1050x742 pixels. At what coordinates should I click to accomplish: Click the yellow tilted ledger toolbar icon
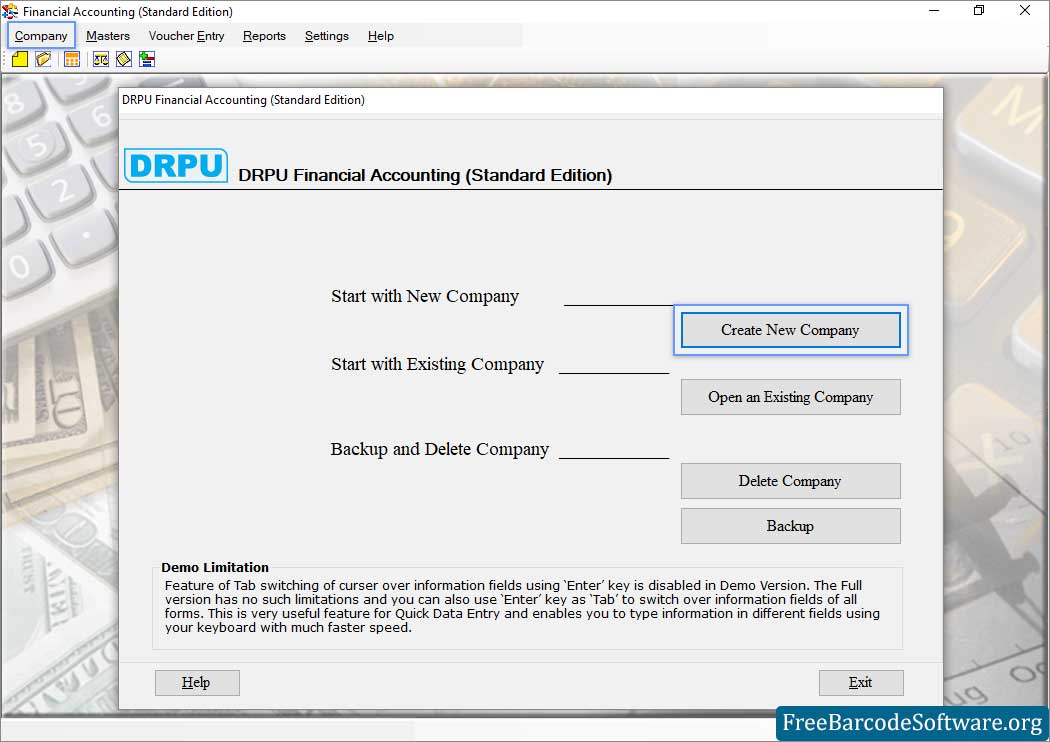(124, 60)
